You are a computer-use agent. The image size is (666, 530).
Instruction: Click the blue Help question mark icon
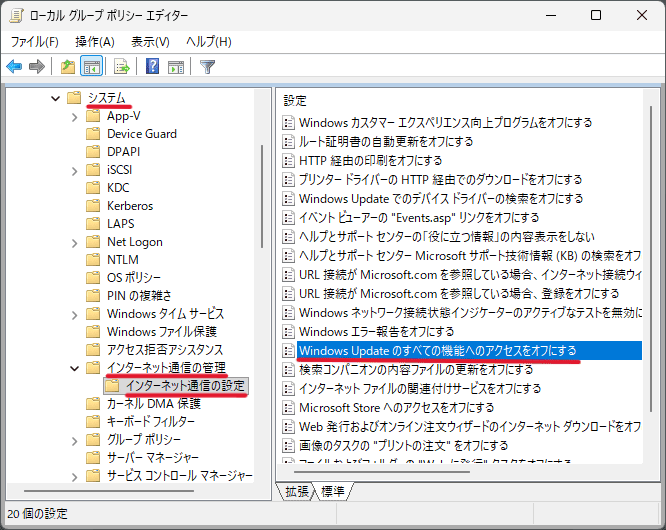[x=152, y=67]
